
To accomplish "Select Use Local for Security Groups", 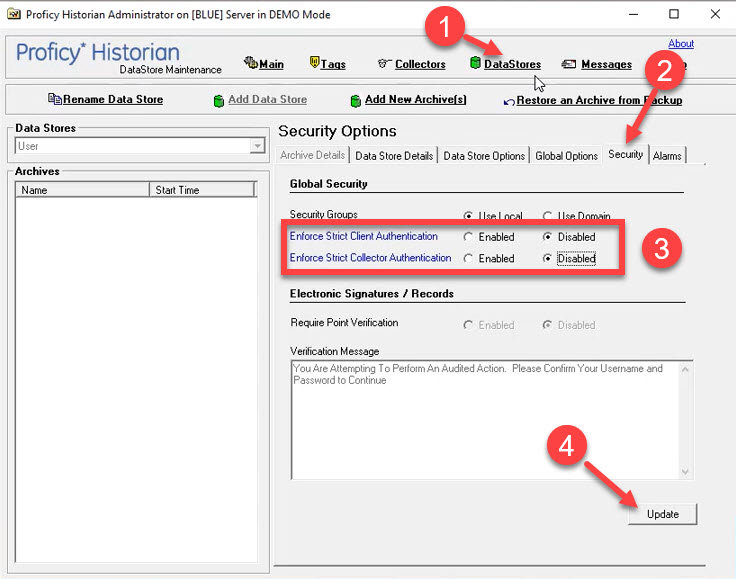I will click(468, 216).
